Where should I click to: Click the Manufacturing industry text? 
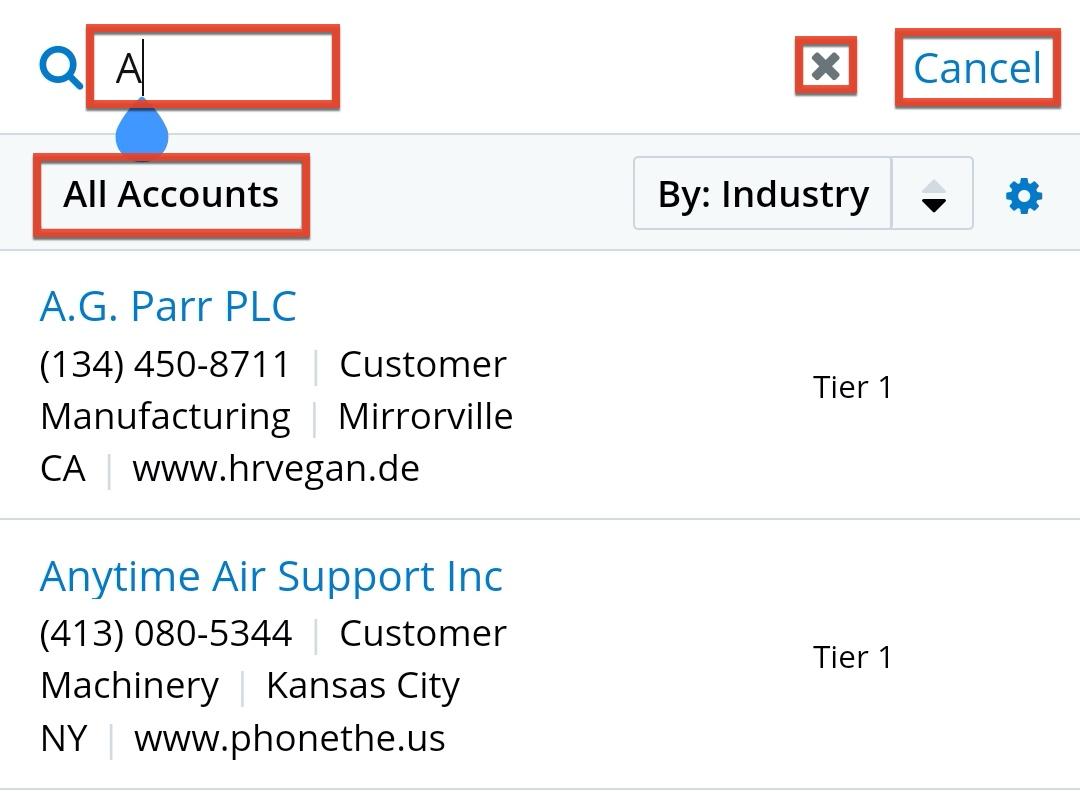(x=165, y=416)
